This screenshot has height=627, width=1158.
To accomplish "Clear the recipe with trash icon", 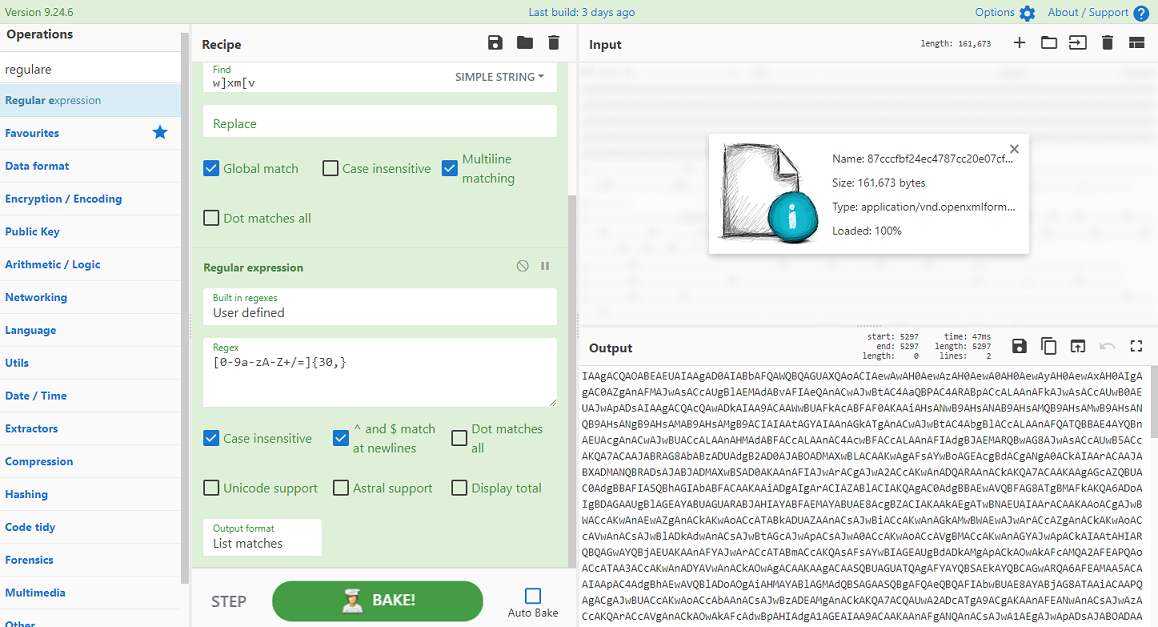I will coord(553,43).
